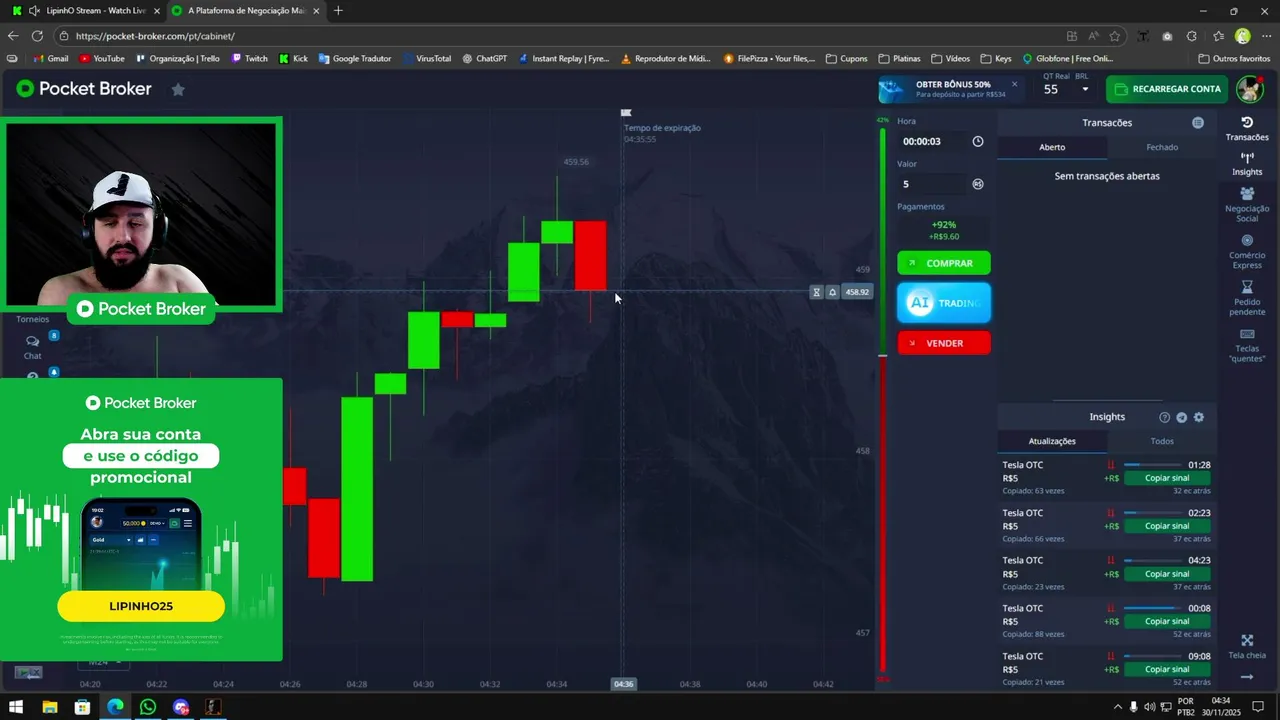Click the currency icon next to Valor
1280x720 pixels.
pyautogui.click(x=978, y=184)
